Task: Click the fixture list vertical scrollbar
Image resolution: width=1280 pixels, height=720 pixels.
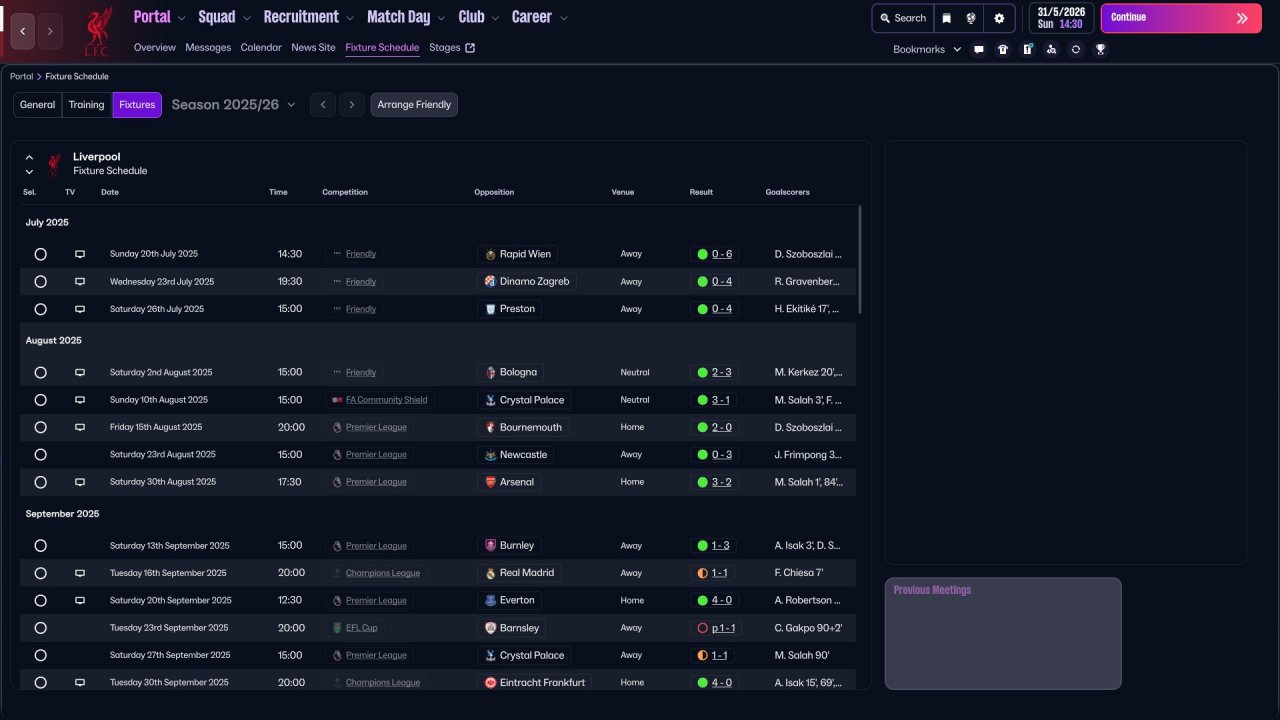Action: coord(860,260)
